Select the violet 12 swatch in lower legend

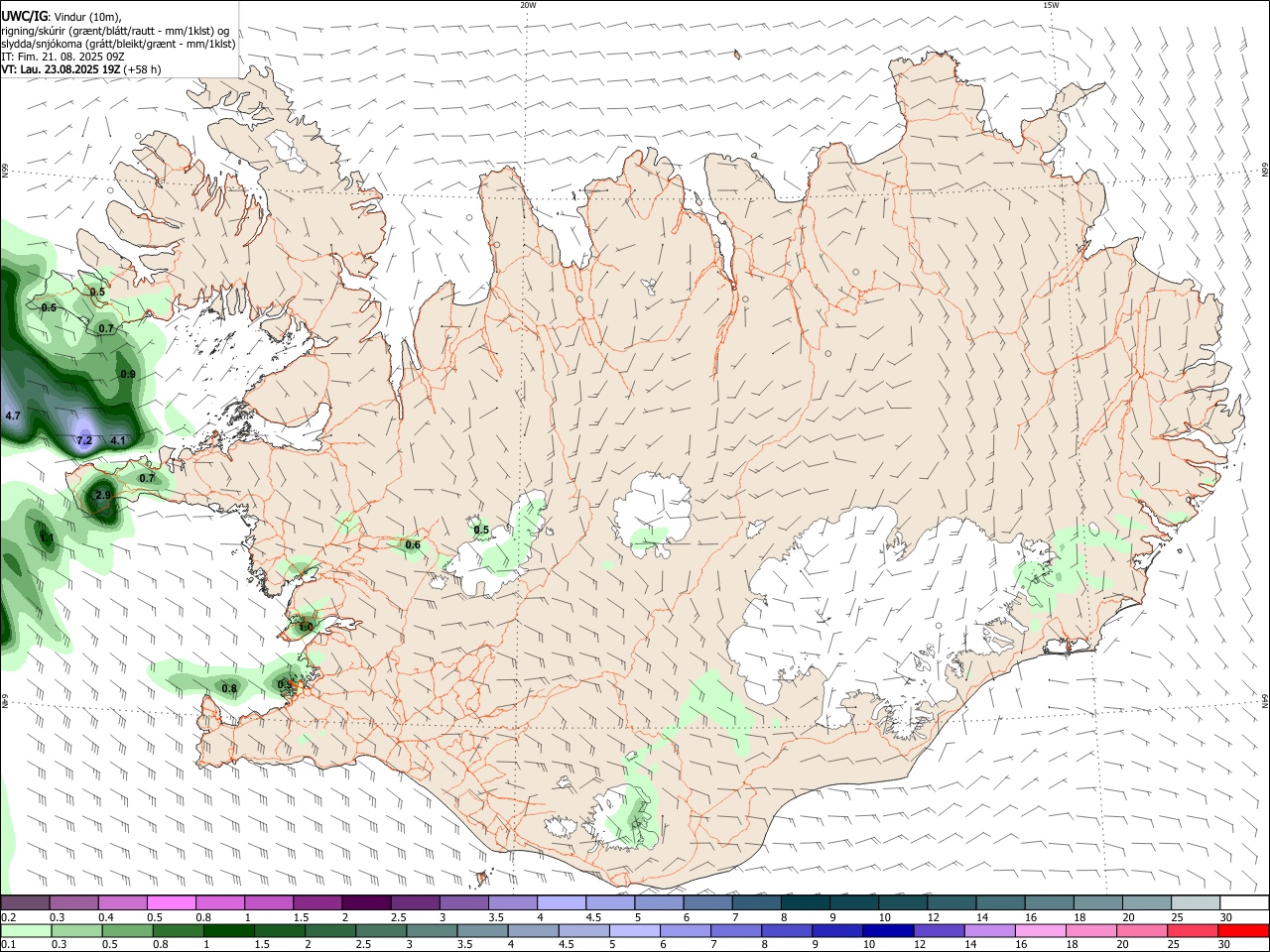click(940, 930)
